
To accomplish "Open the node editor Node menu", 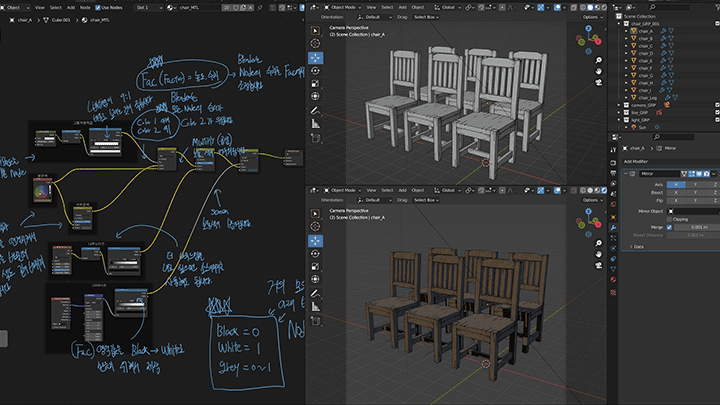I will [85, 8].
